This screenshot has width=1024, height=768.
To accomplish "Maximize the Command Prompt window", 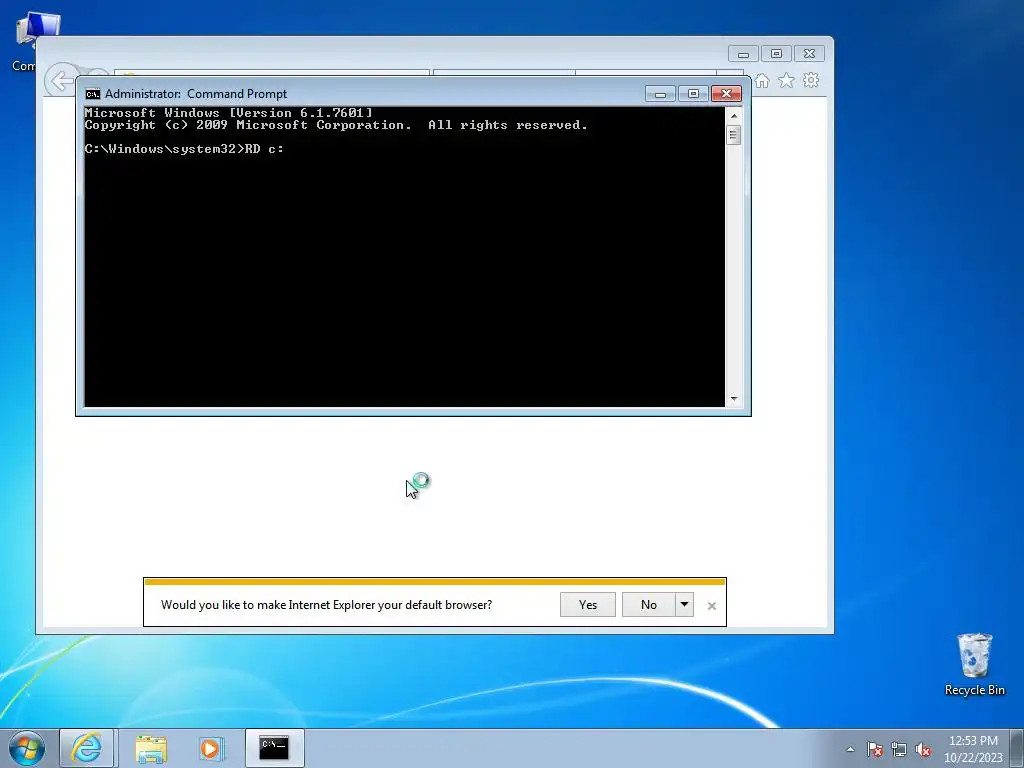I will pos(694,94).
